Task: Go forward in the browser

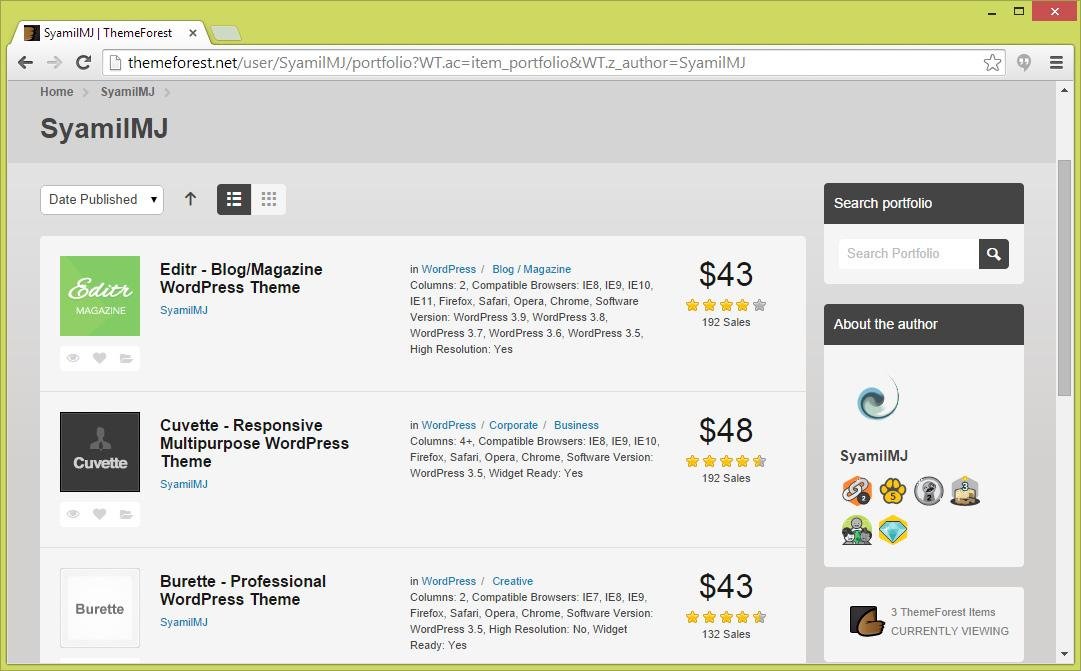Action: [54, 63]
